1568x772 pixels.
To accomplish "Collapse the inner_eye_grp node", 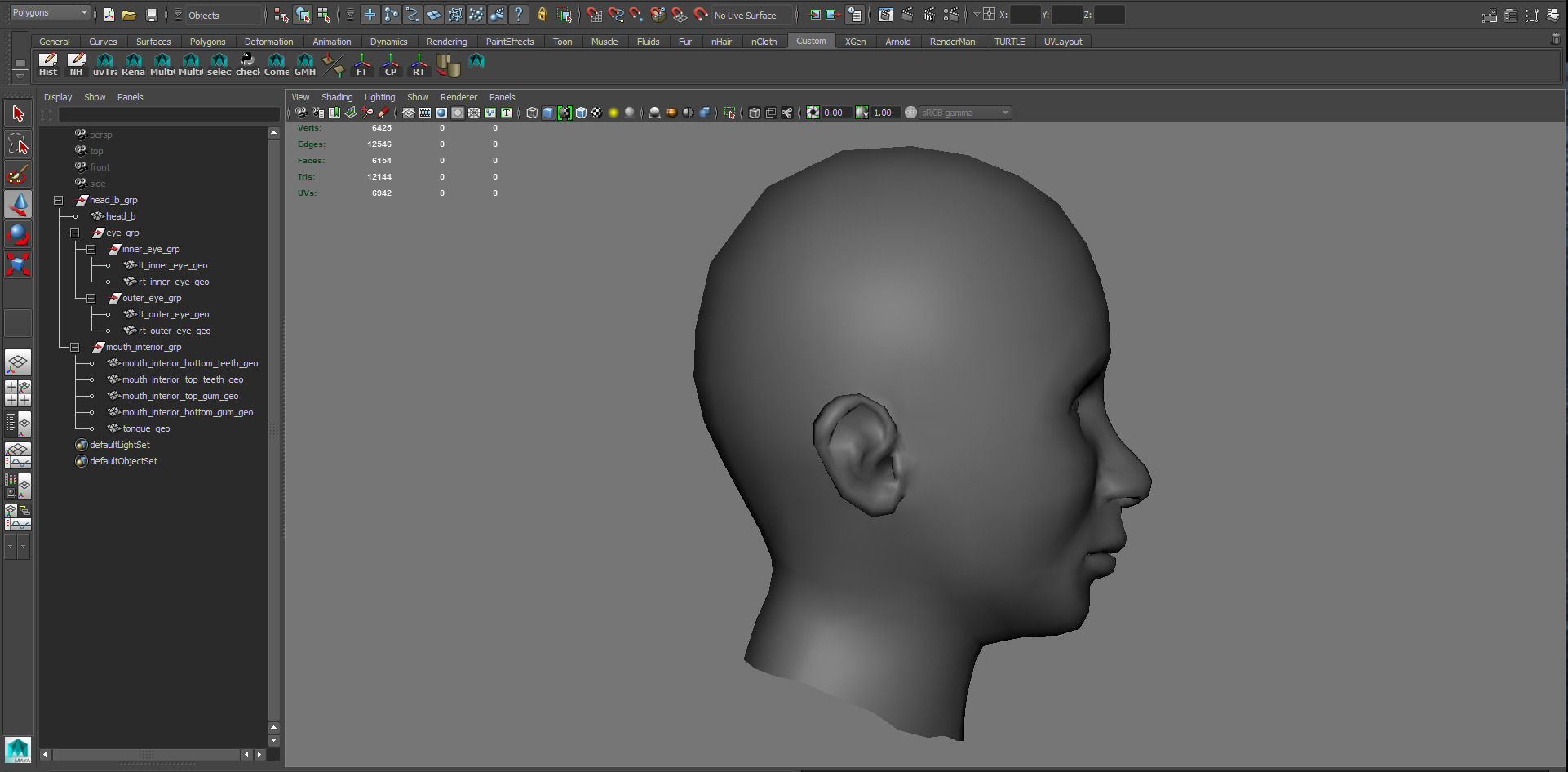I will pyautogui.click(x=91, y=249).
